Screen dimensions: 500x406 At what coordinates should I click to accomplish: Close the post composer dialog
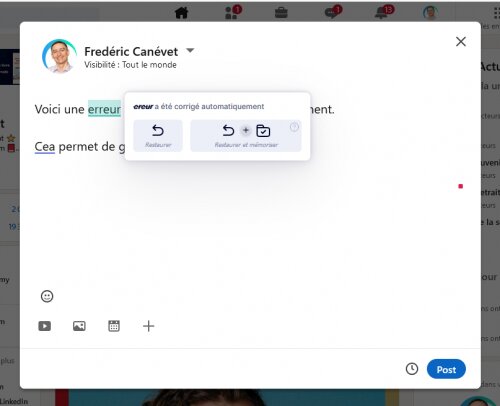tap(461, 42)
